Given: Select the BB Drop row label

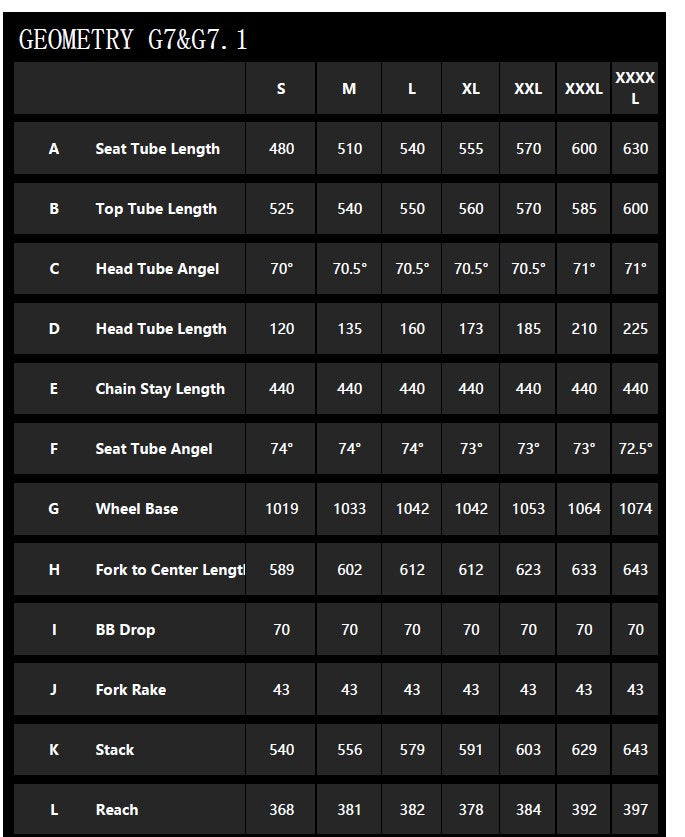Looking at the screenshot, I should pyautogui.click(x=125, y=630).
